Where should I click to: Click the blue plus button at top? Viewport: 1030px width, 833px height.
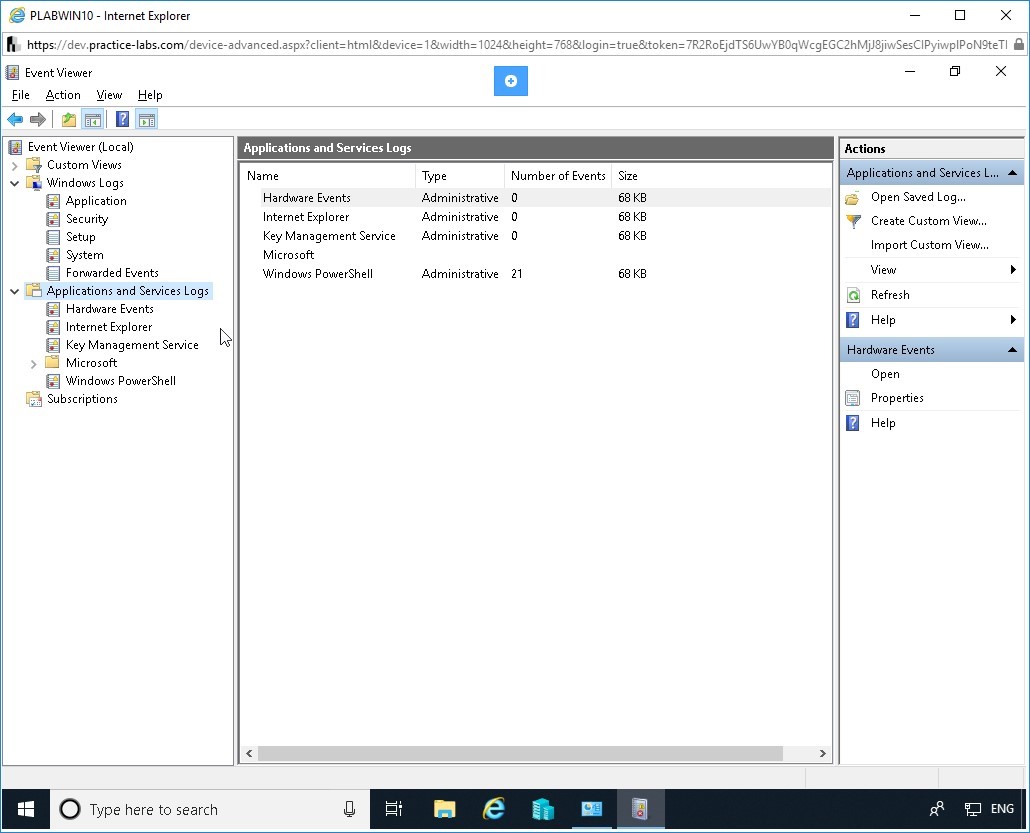510,81
